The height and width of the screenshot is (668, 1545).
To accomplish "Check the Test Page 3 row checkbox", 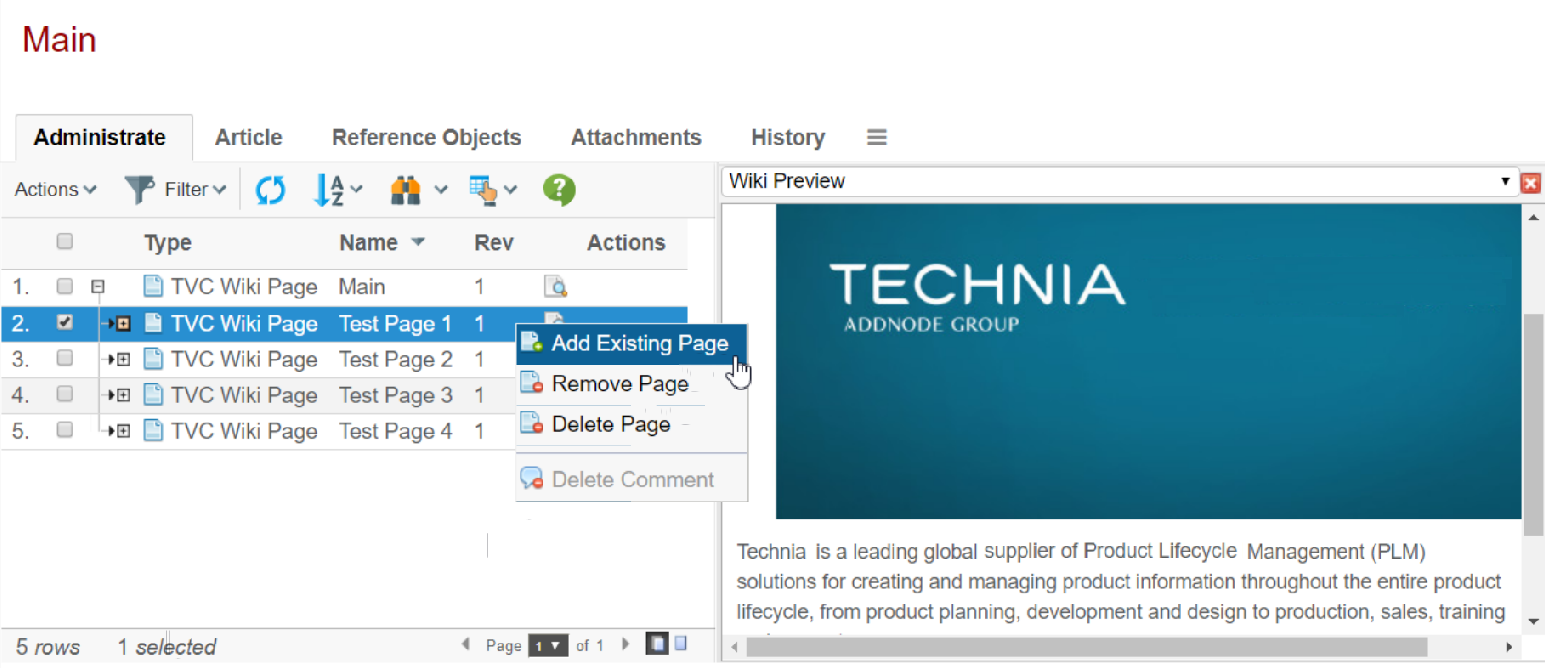I will (65, 395).
